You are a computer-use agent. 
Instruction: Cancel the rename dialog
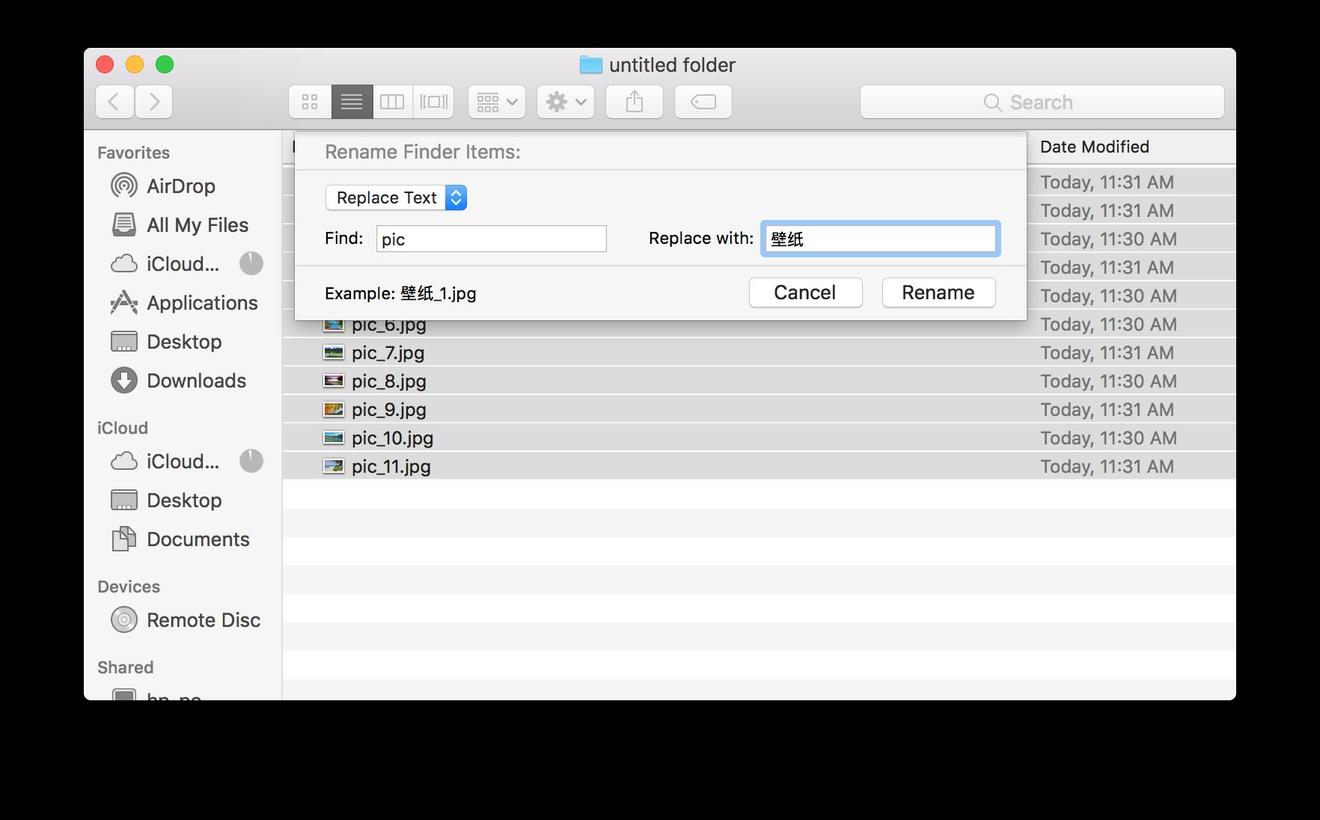point(805,292)
